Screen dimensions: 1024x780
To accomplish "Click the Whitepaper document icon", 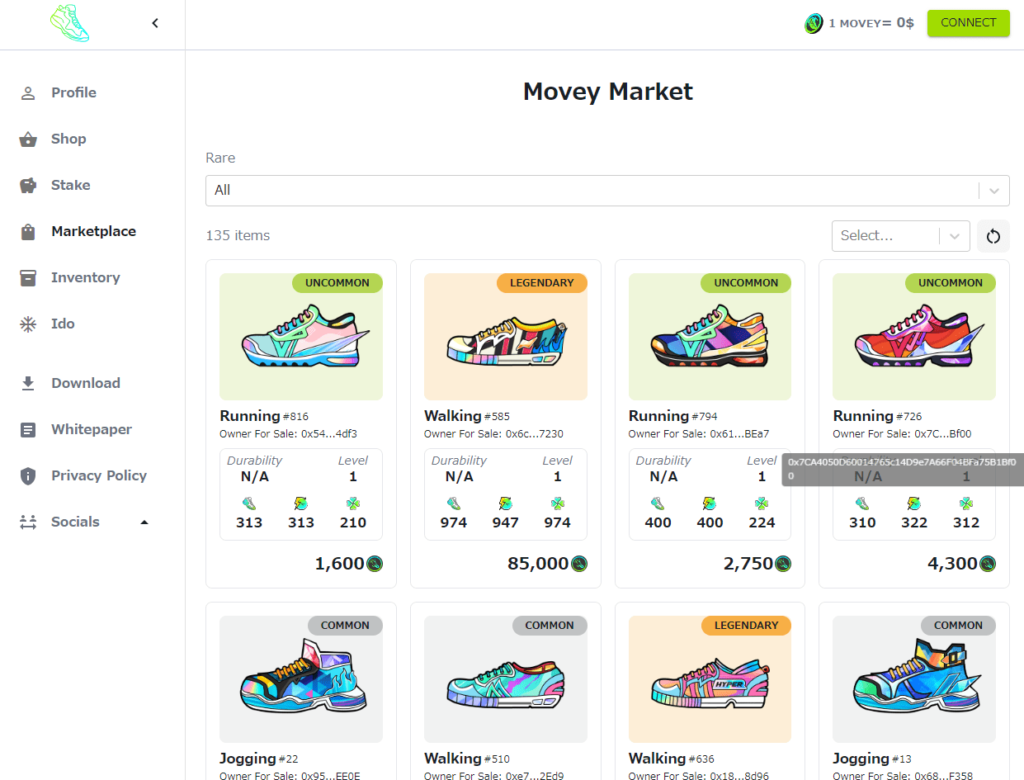I will 28,430.
